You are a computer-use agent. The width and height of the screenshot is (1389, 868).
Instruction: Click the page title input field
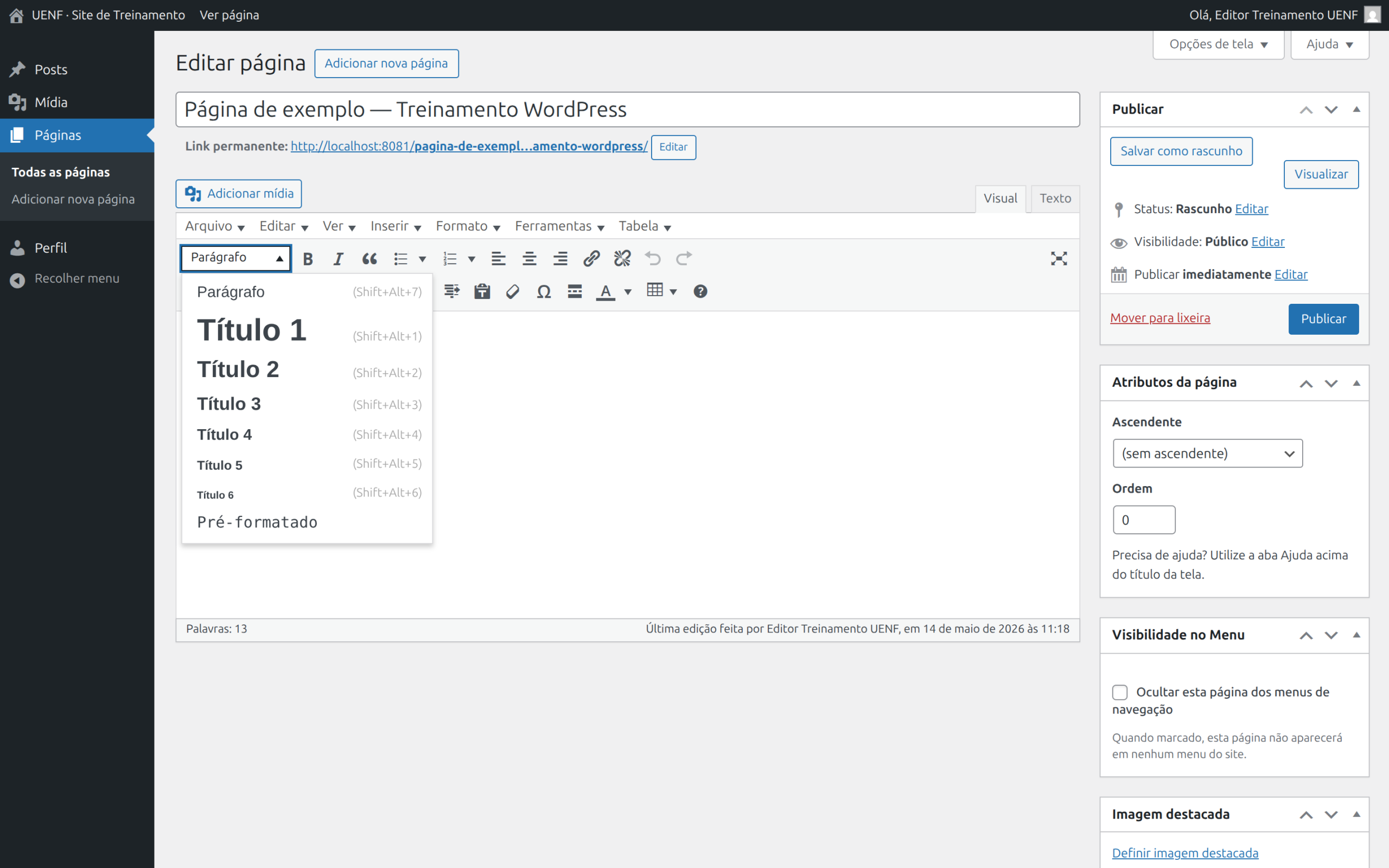pos(627,110)
